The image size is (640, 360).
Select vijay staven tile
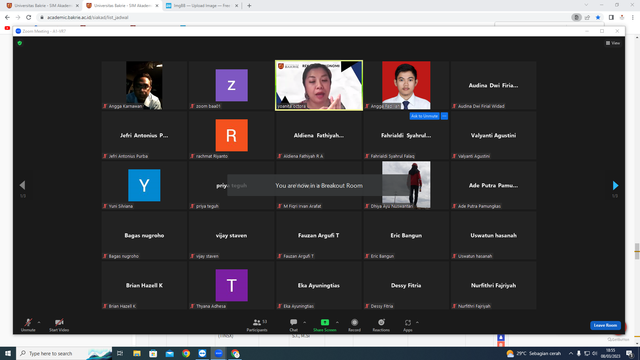pos(231,236)
